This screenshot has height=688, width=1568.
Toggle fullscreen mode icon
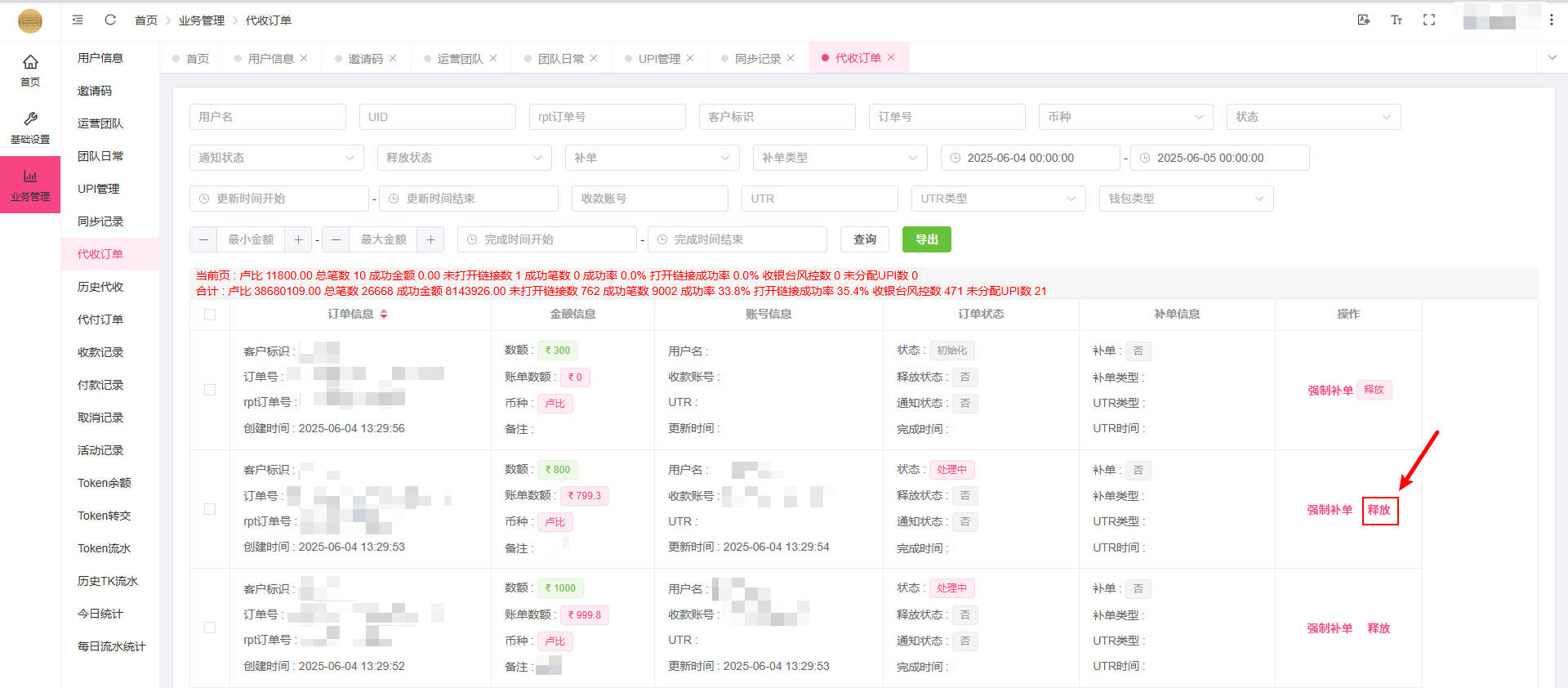tap(1429, 20)
